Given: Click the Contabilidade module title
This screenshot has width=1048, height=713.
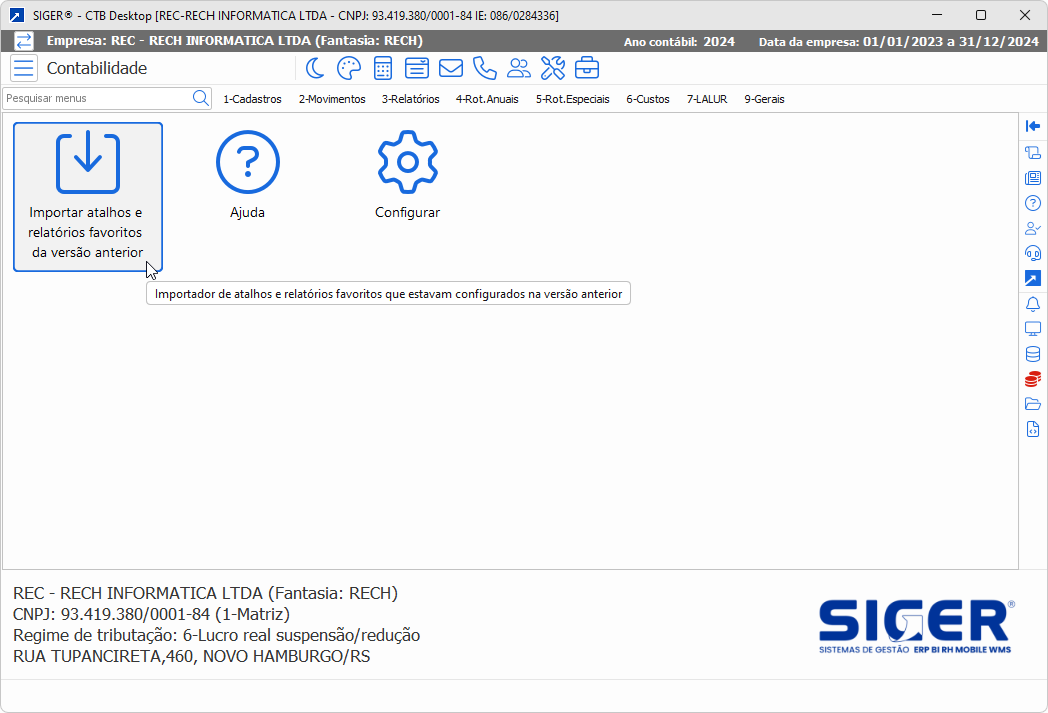Looking at the screenshot, I should coord(97,68).
